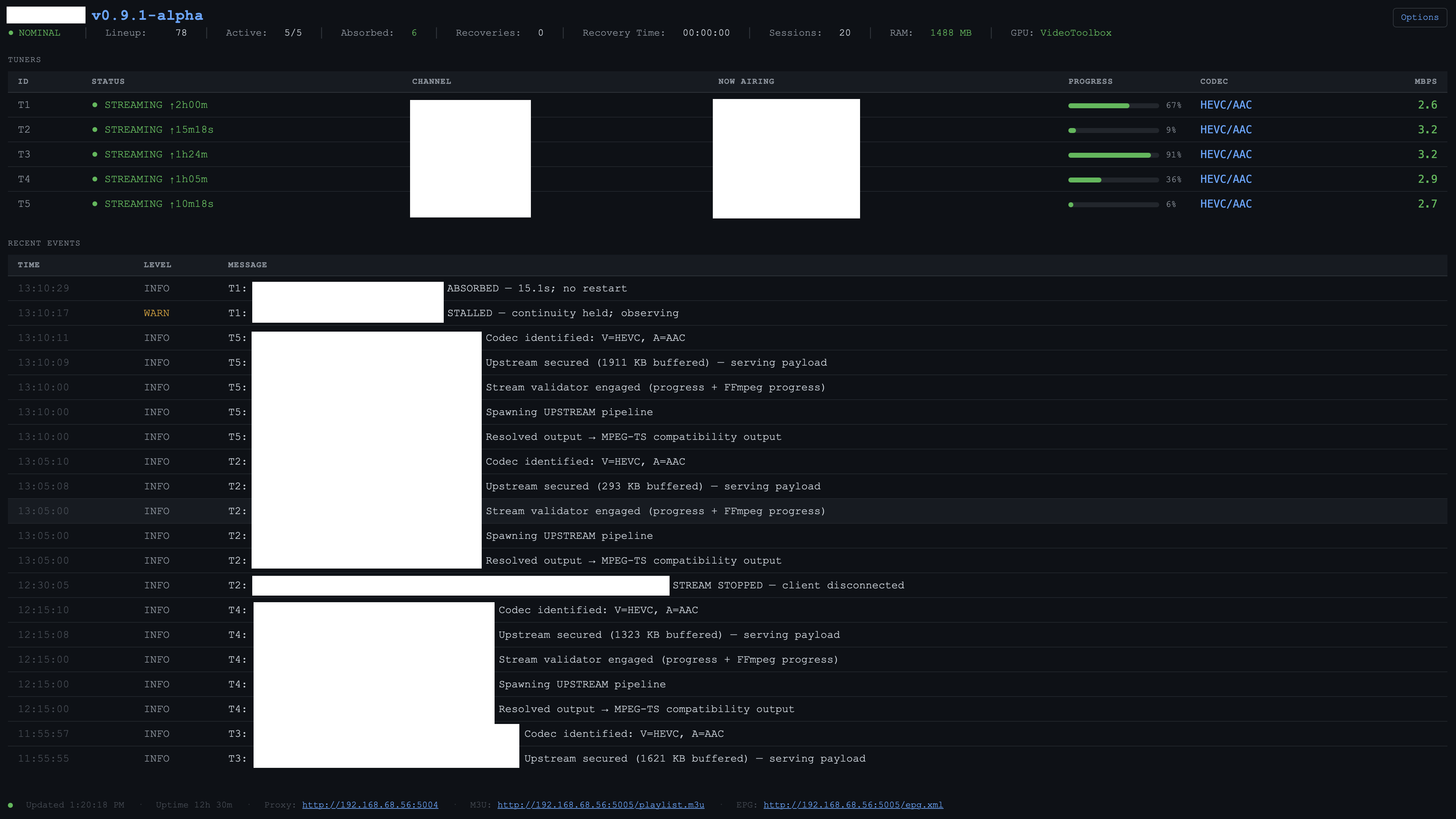
Task: Click the green NOMINAL status dot
Action: click(11, 33)
